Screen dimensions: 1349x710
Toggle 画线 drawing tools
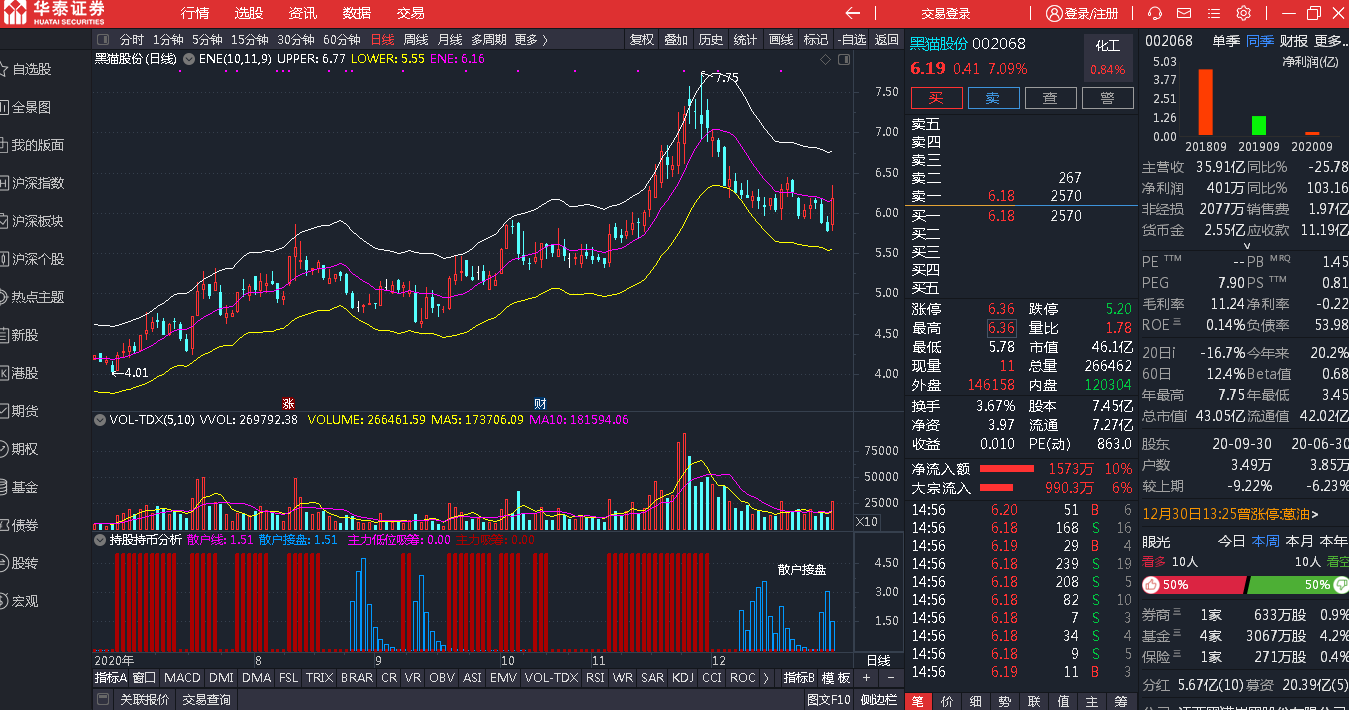[x=781, y=40]
